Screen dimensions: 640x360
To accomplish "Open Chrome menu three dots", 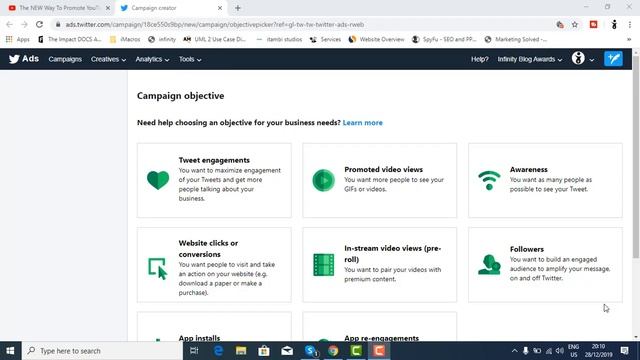I will coord(630,24).
